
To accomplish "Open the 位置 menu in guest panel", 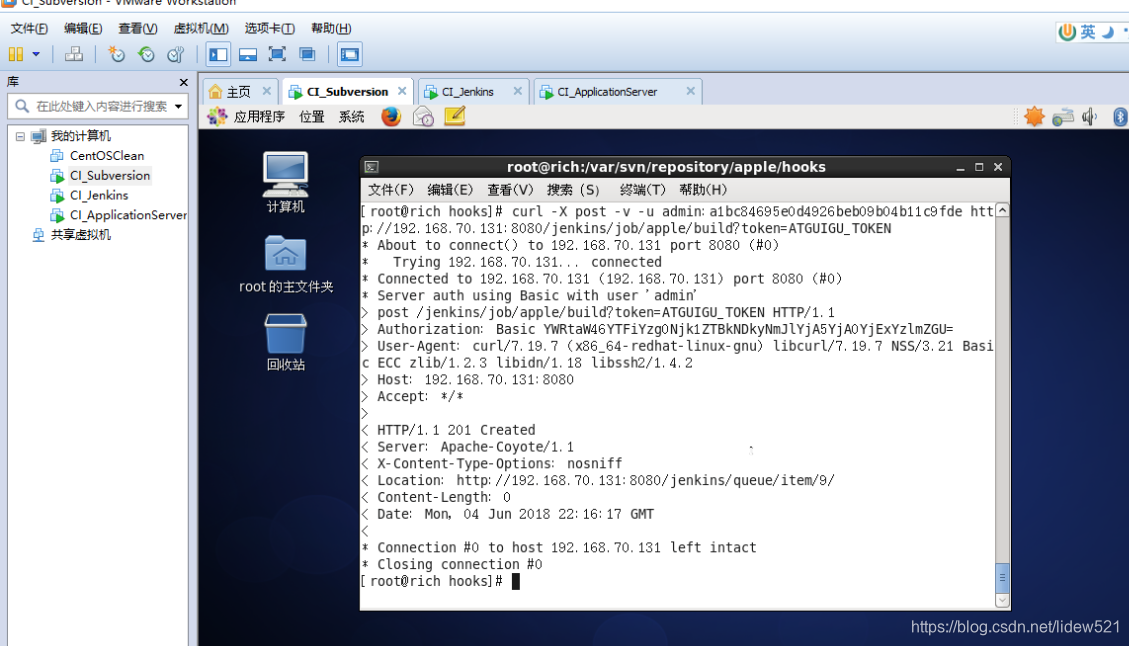I will [312, 117].
